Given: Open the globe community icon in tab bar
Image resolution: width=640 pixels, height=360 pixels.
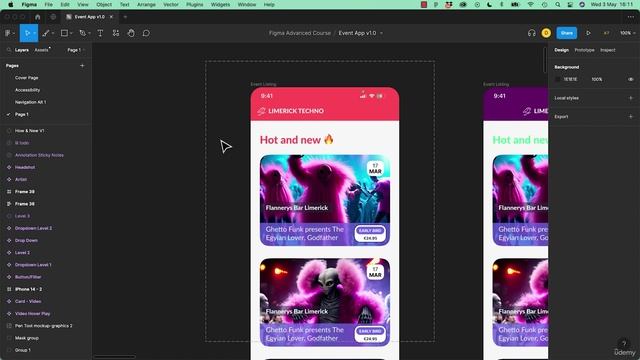Looking at the screenshot, I should click(53, 17).
